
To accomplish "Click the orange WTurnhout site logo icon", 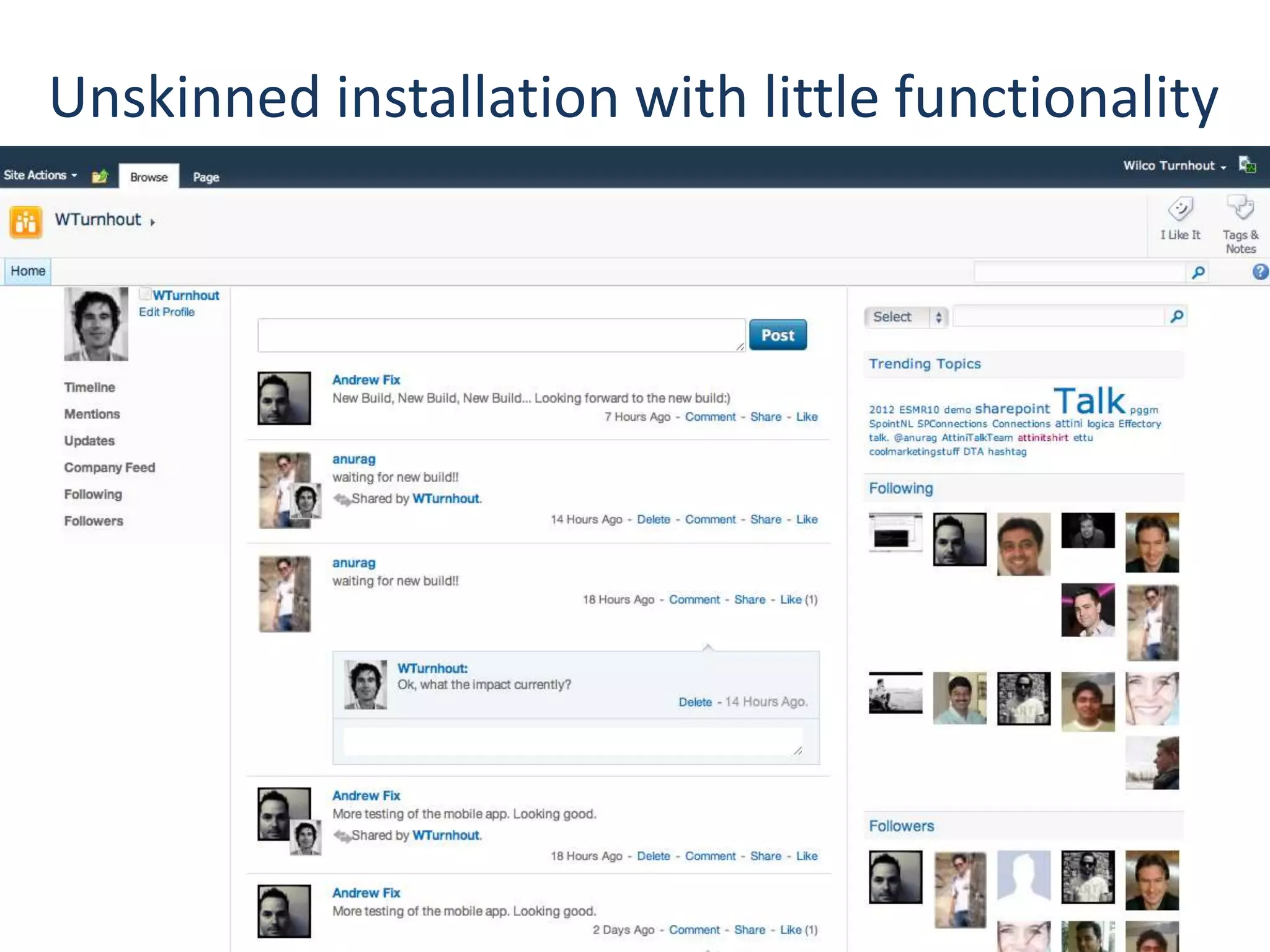I will 26,222.
